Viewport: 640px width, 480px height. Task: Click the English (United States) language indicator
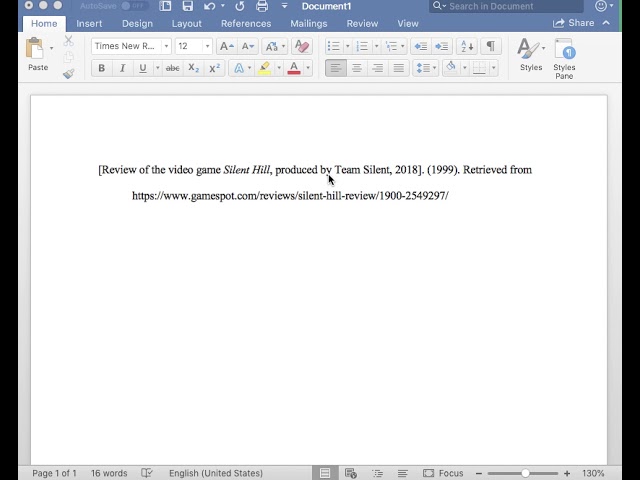point(215,473)
